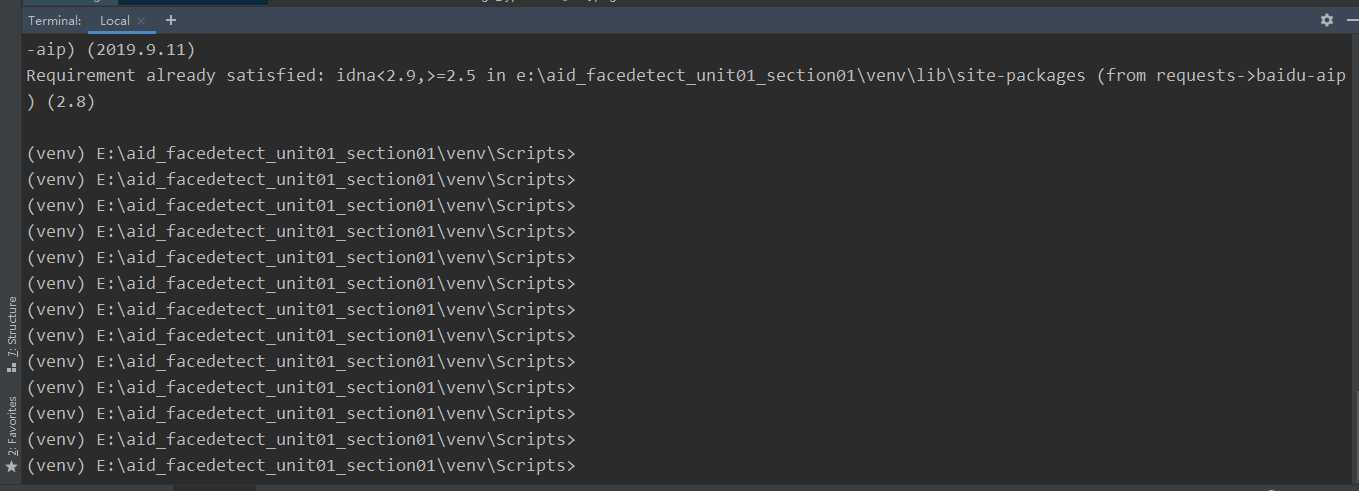Select the Local terminal tab
Screen dimensions: 1359x491
[114, 20]
